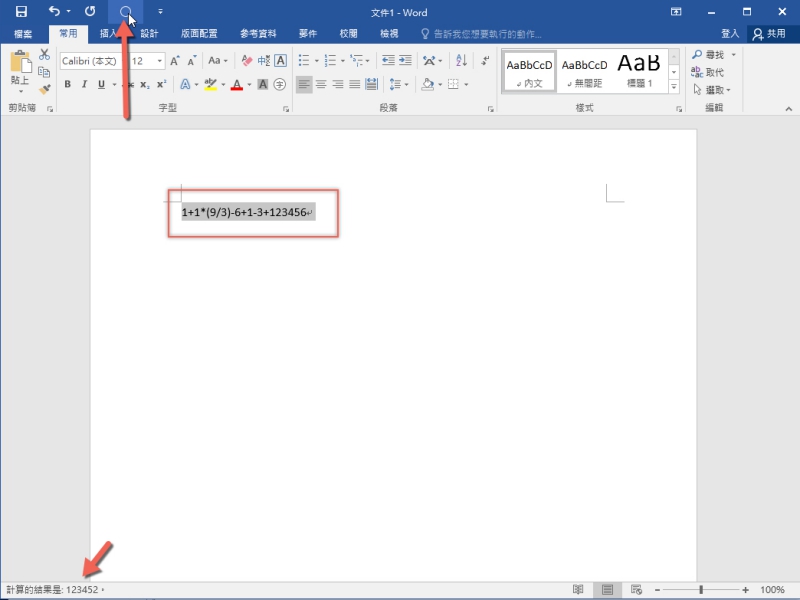Screen dimensions: 800x600
Task: Apply italic formatting
Action: coord(83,84)
